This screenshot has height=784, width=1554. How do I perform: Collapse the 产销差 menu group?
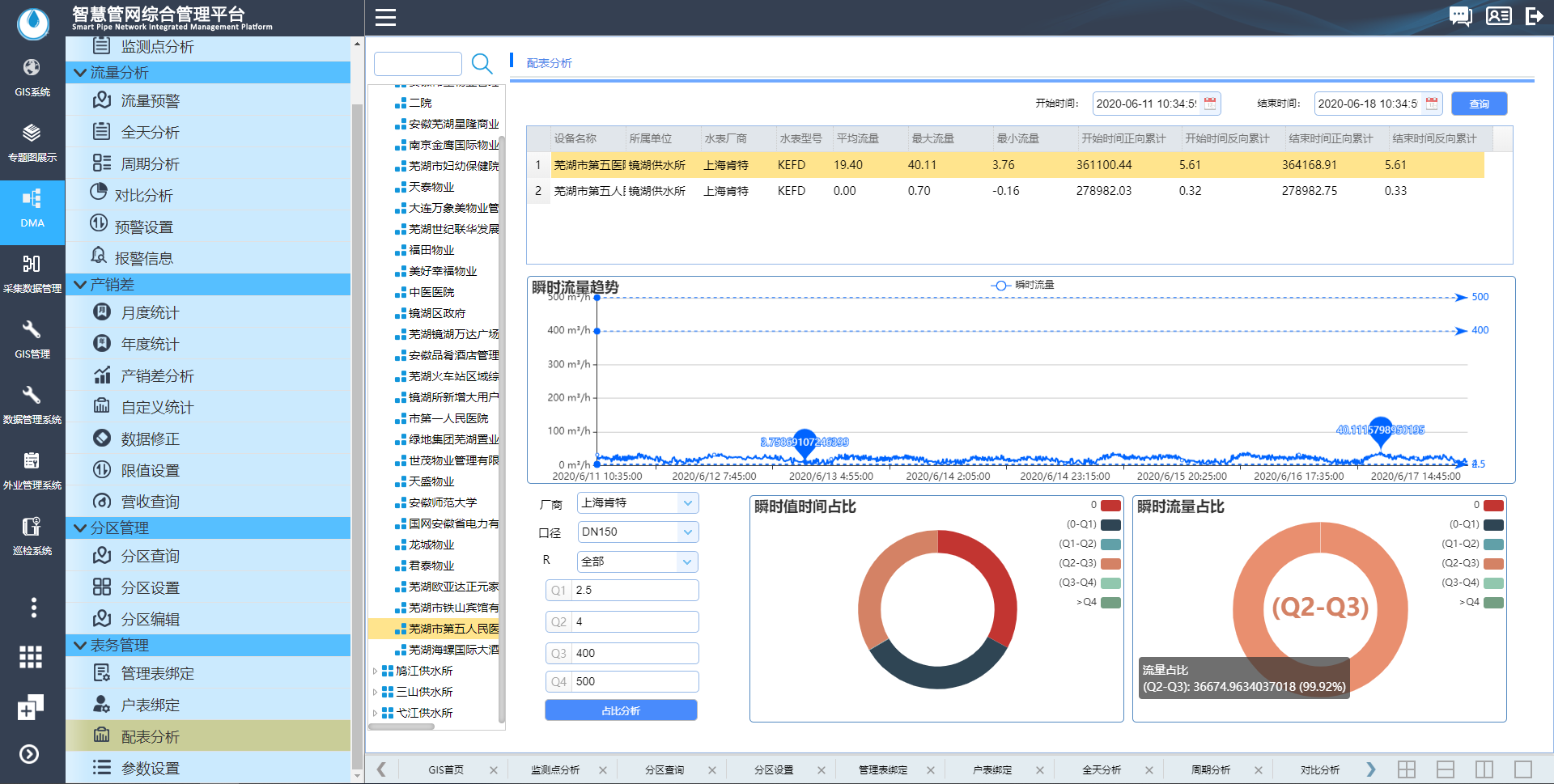pyautogui.click(x=208, y=285)
